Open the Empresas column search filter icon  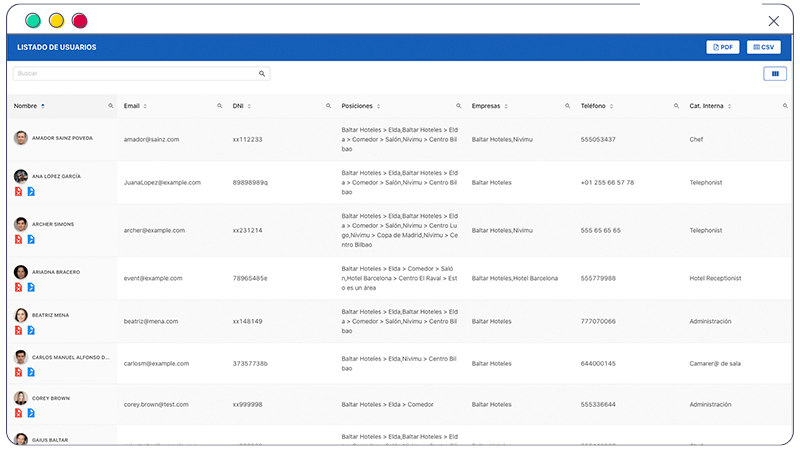point(567,106)
